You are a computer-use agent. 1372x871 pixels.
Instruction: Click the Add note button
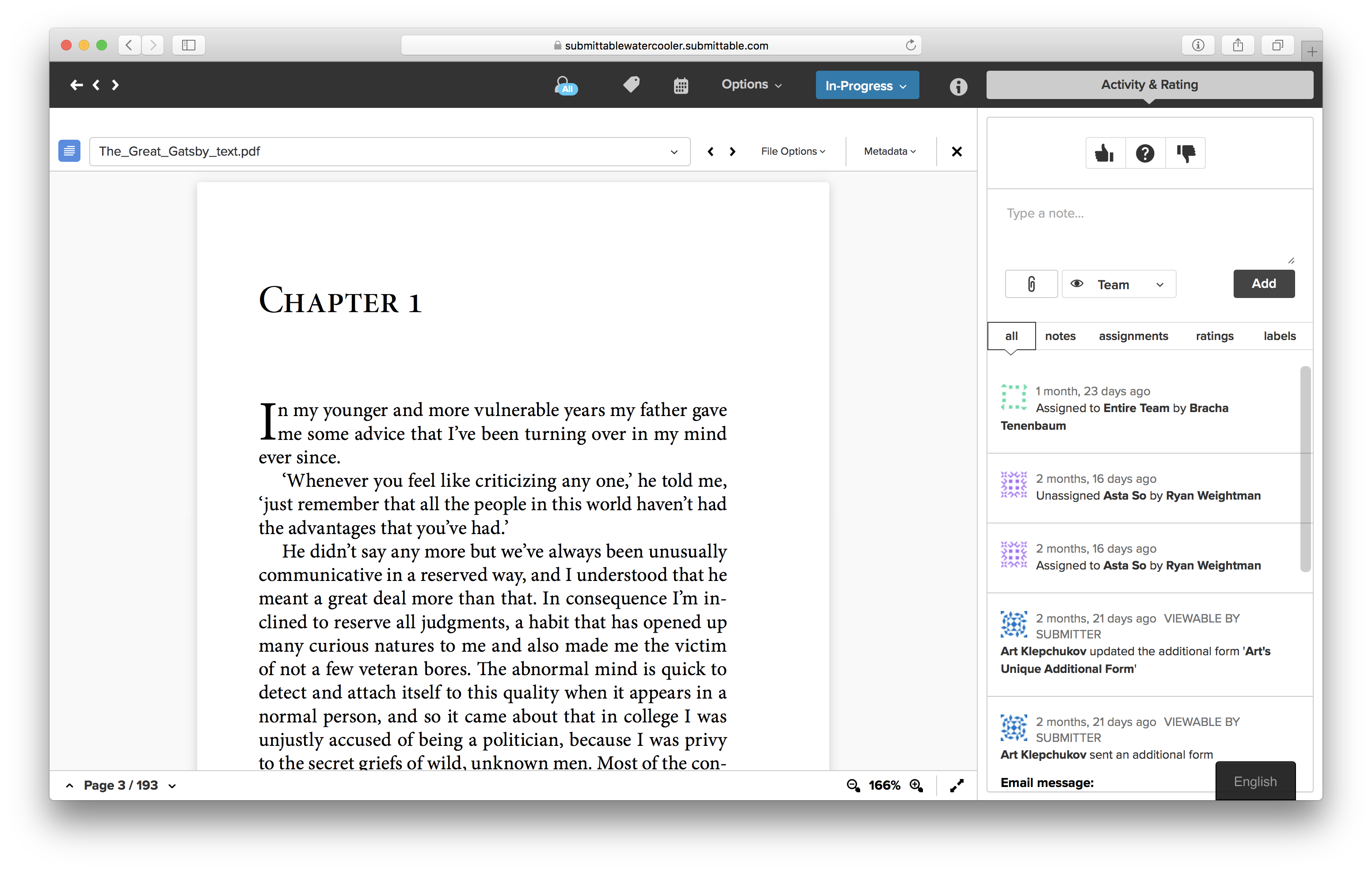point(1264,284)
